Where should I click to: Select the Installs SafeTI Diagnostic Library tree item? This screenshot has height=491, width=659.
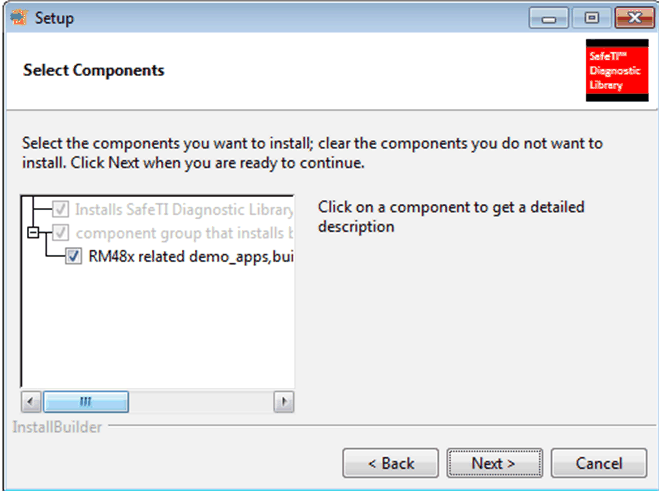click(x=185, y=210)
